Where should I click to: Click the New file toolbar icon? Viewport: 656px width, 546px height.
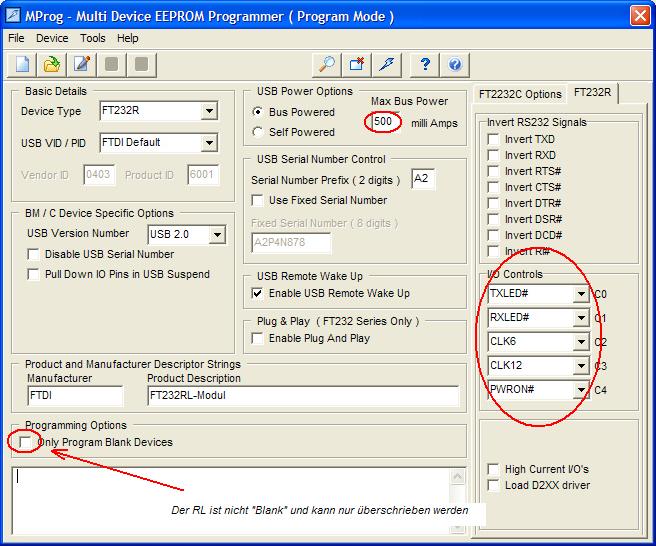(22, 65)
